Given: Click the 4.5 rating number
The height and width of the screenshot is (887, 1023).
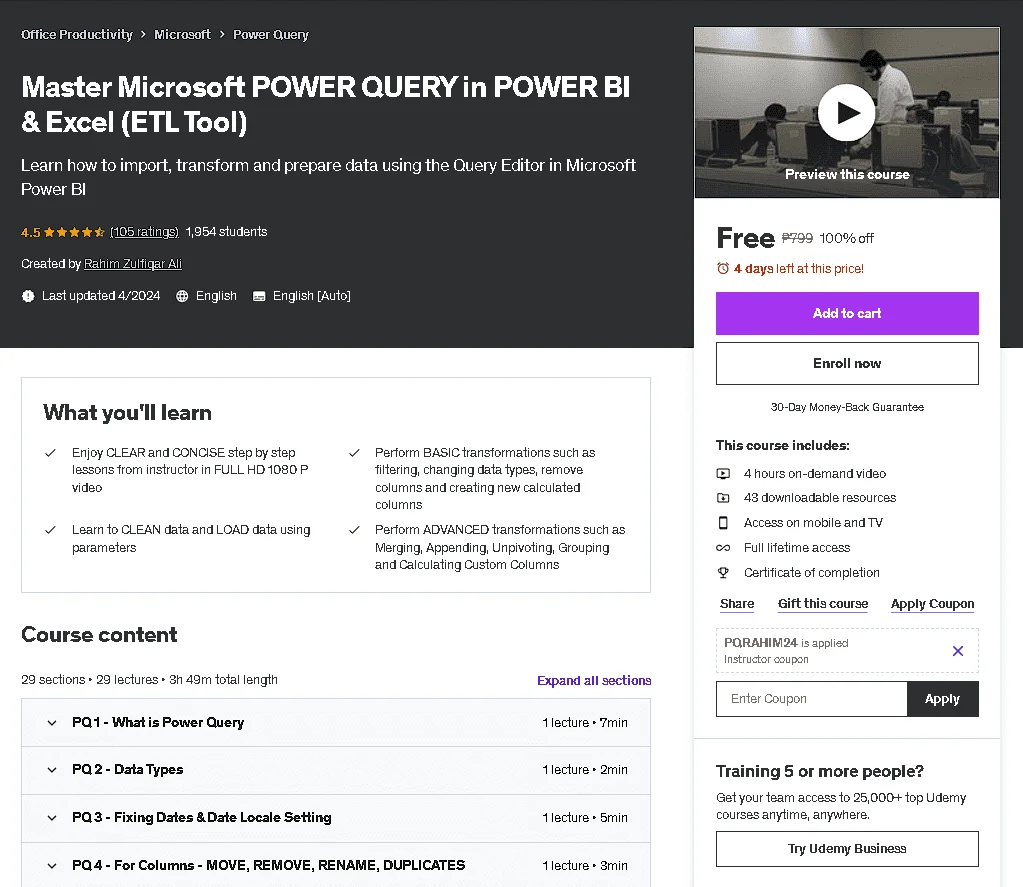Looking at the screenshot, I should 31,232.
